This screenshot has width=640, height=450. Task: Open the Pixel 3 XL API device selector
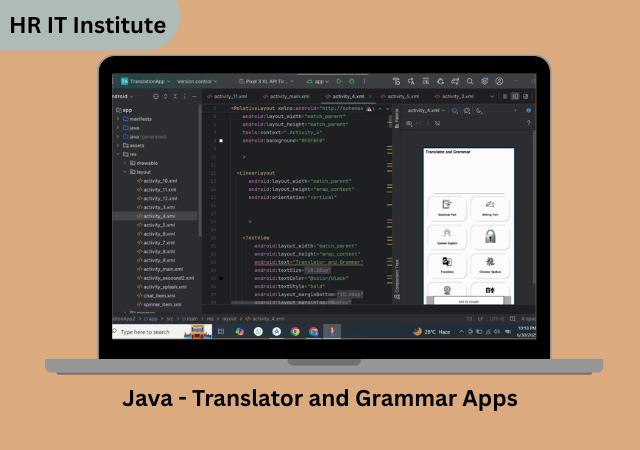(x=266, y=81)
